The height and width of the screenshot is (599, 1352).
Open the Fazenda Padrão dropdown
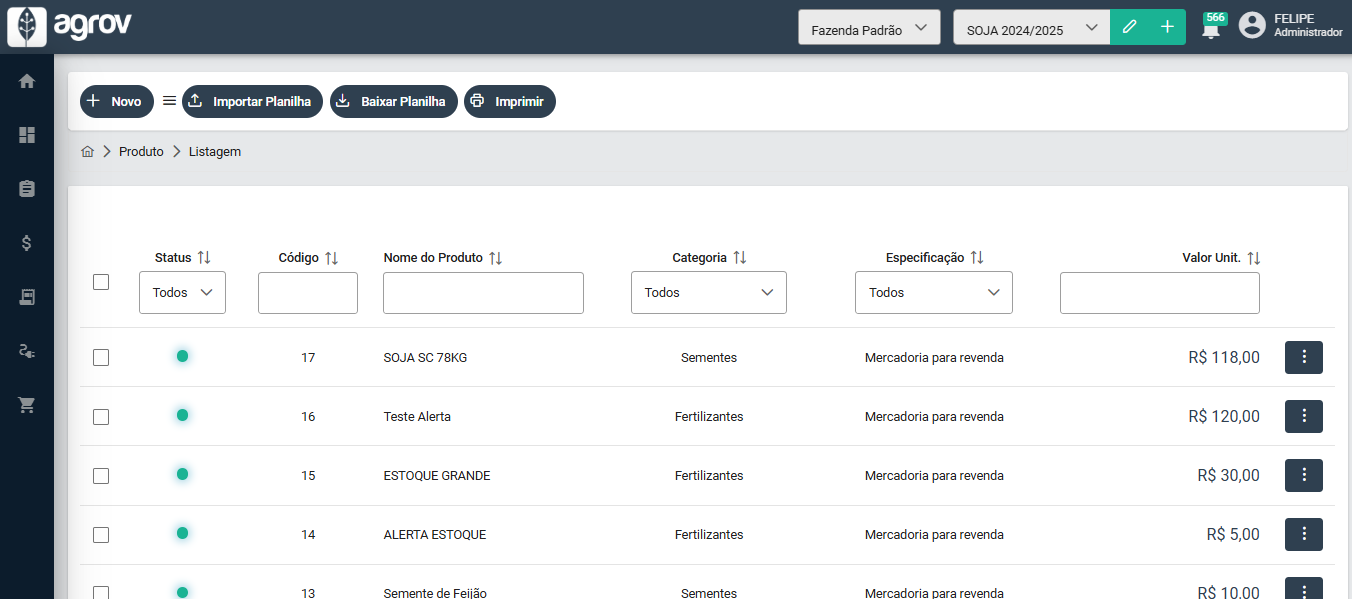point(868,28)
